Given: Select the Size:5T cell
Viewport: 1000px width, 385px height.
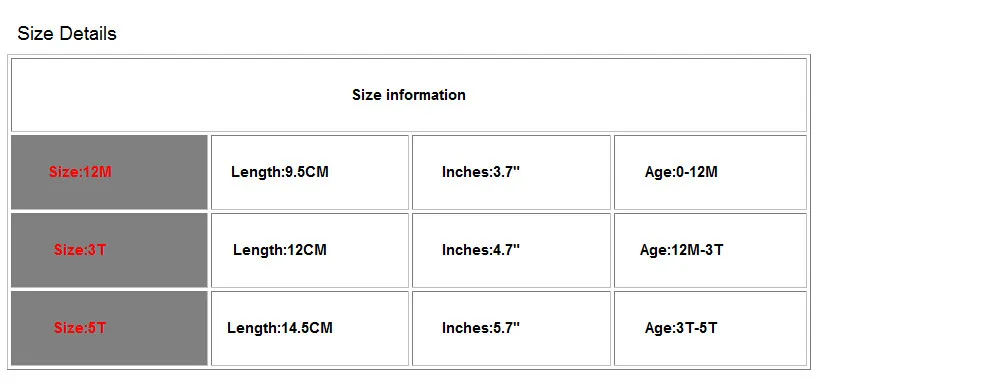Looking at the screenshot, I should click(109, 328).
